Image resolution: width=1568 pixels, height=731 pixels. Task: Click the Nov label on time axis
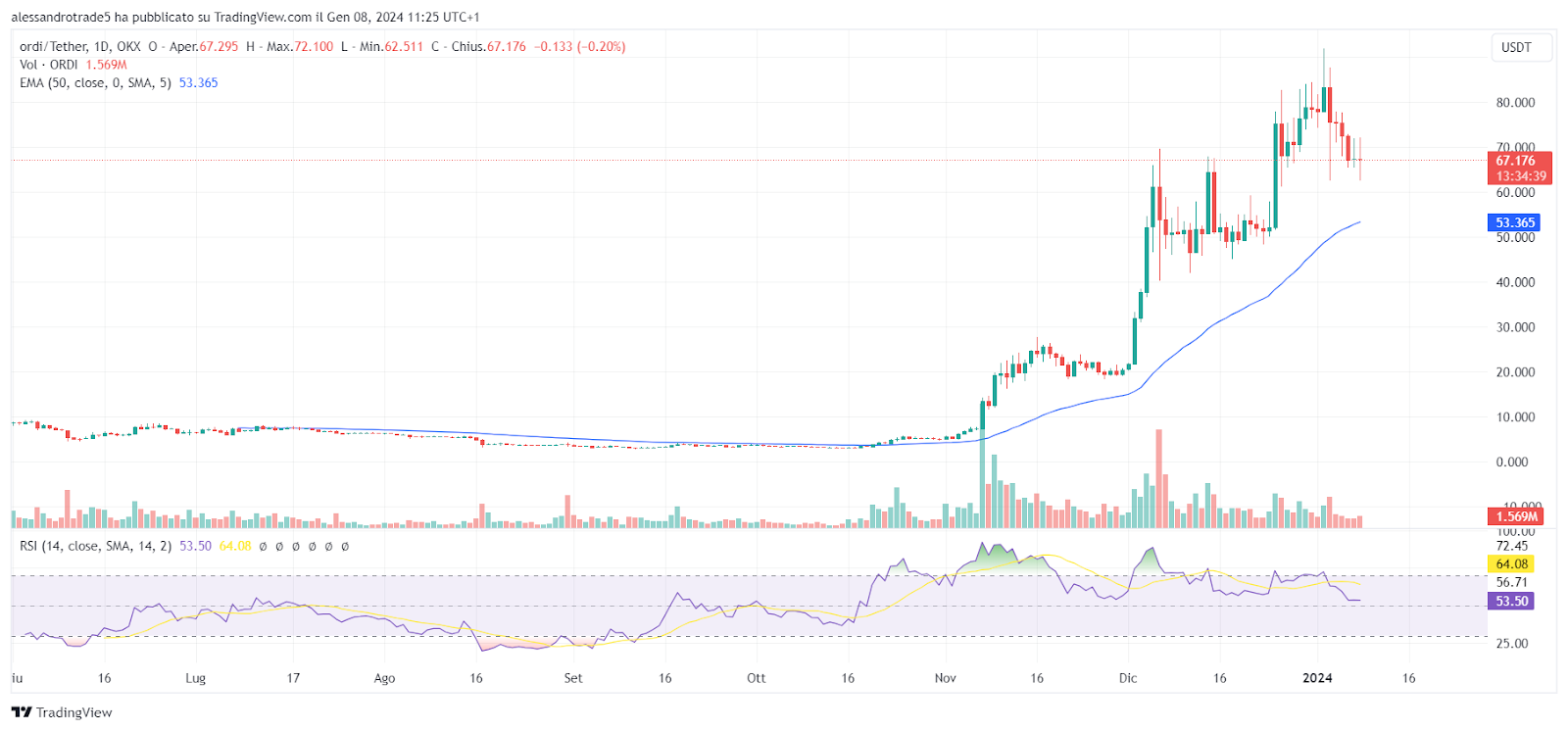pos(946,678)
